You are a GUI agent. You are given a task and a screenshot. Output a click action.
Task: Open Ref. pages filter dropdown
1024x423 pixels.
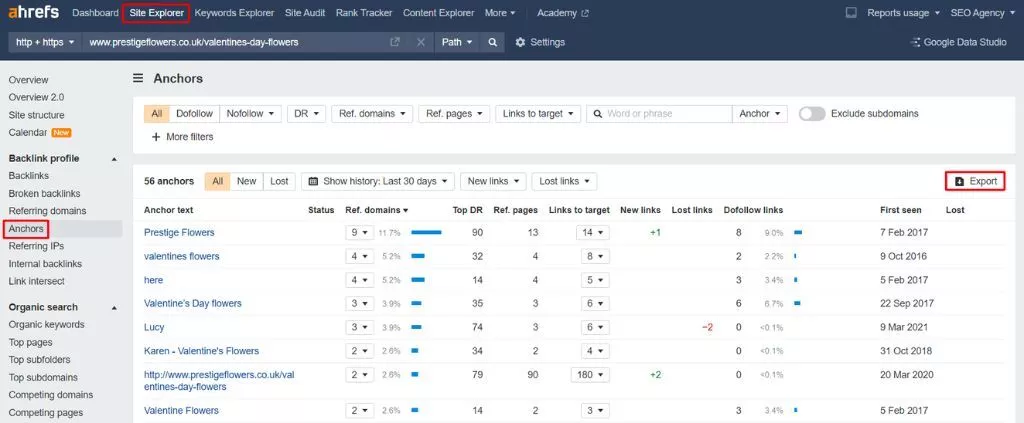454,114
